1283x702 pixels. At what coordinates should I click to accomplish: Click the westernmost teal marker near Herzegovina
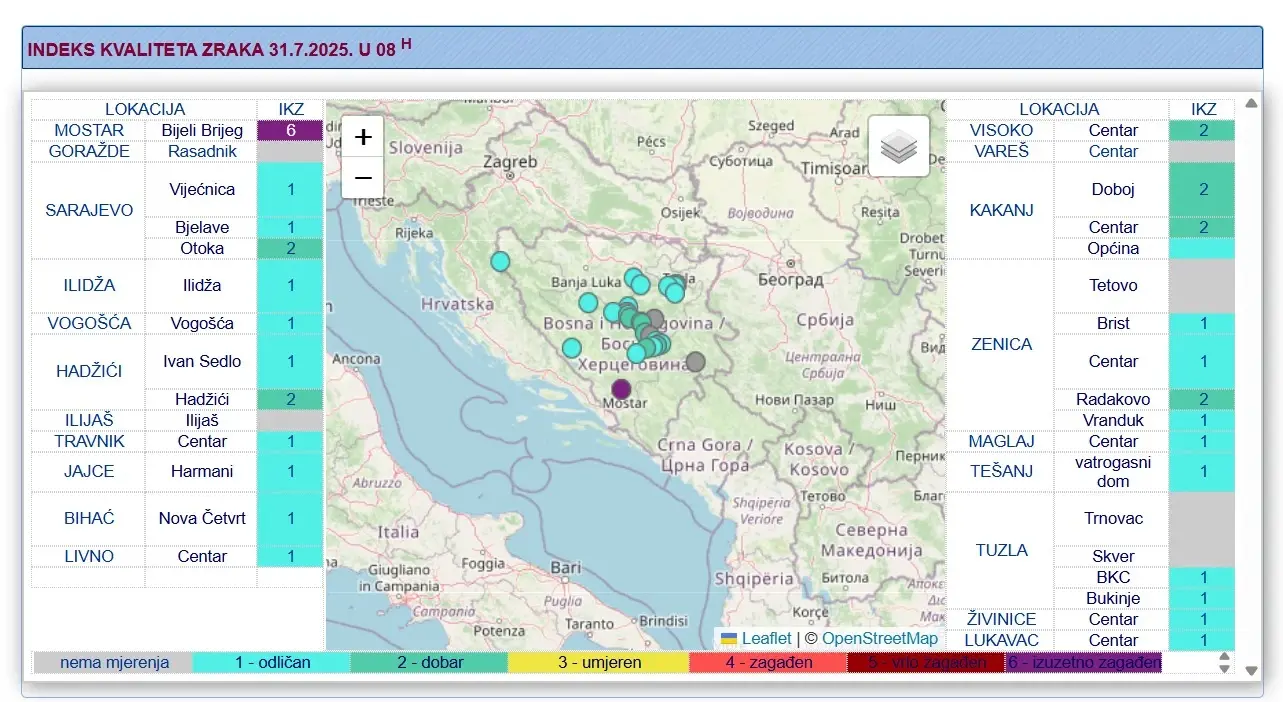pyautogui.click(x=571, y=347)
